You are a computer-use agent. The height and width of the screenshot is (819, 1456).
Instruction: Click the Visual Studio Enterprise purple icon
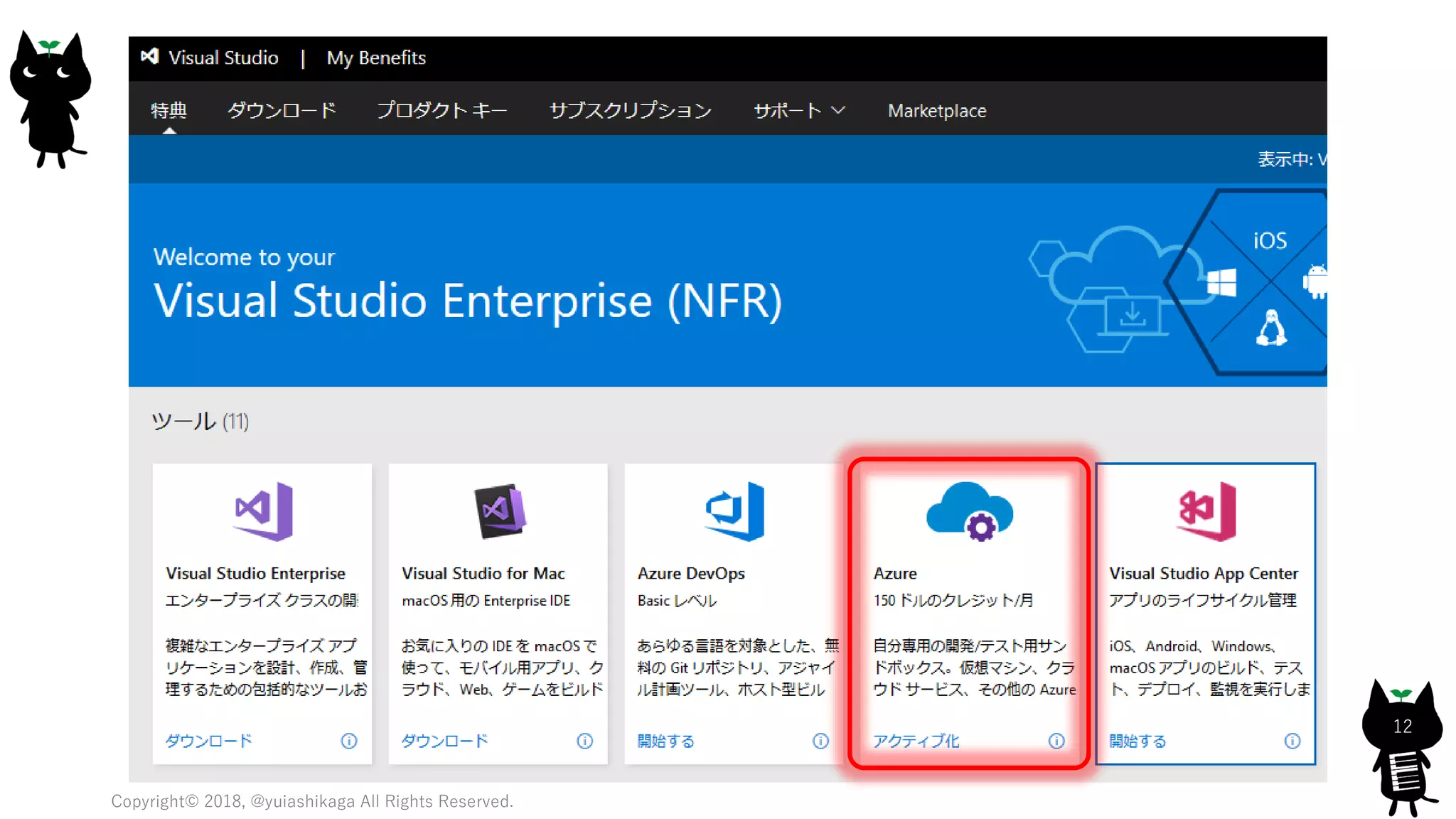tap(263, 511)
